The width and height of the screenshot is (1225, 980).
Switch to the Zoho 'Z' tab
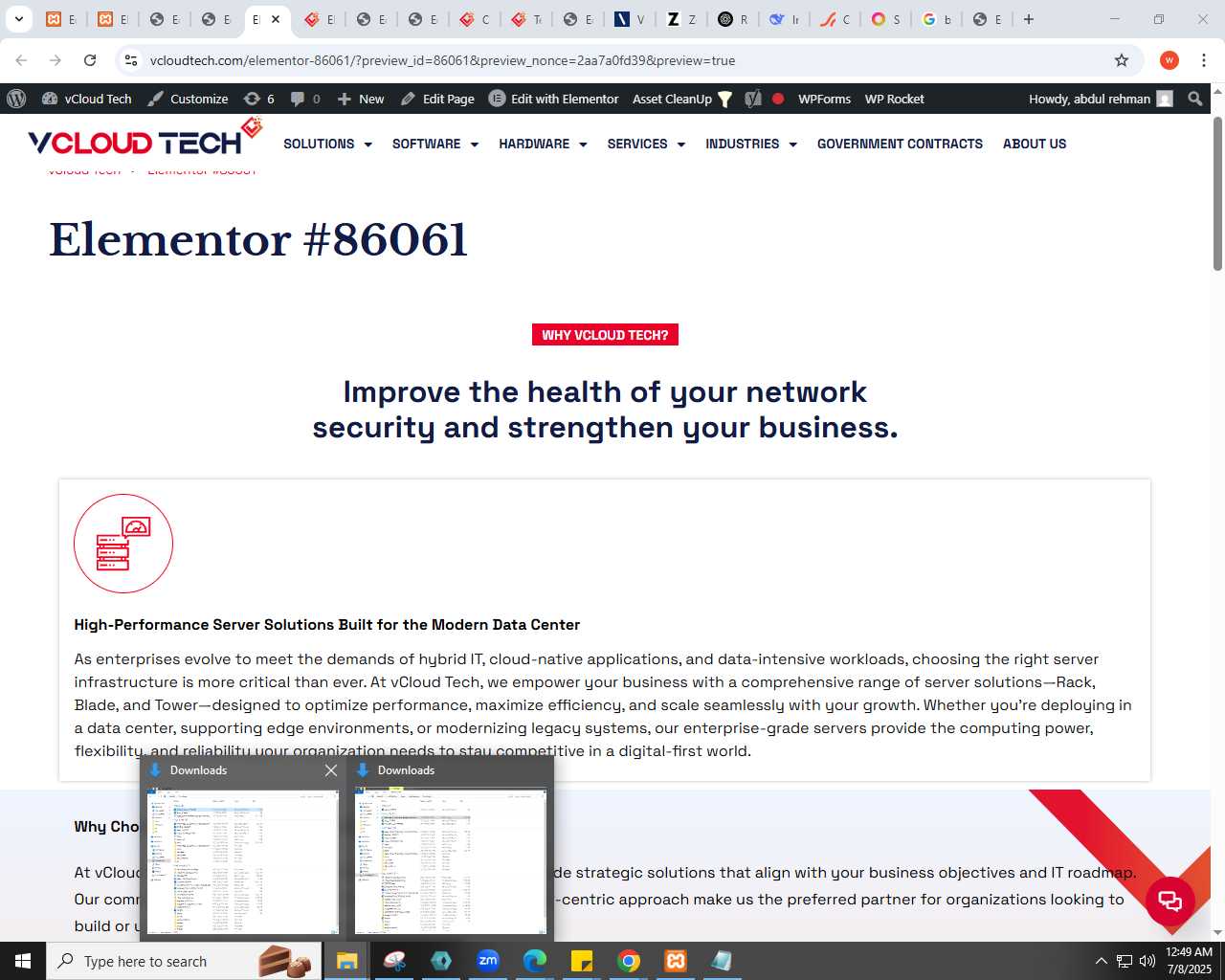(681, 19)
